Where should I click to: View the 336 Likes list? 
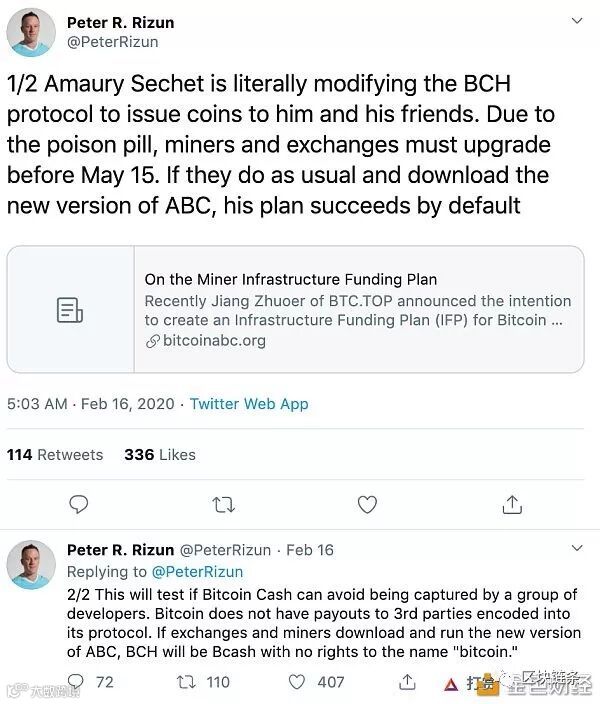(160, 454)
